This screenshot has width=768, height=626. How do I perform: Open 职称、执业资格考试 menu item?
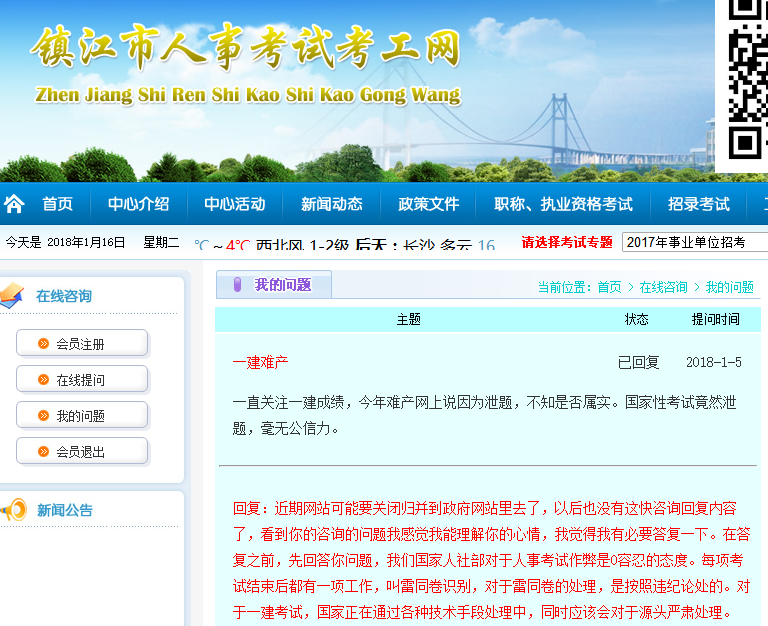click(x=563, y=204)
